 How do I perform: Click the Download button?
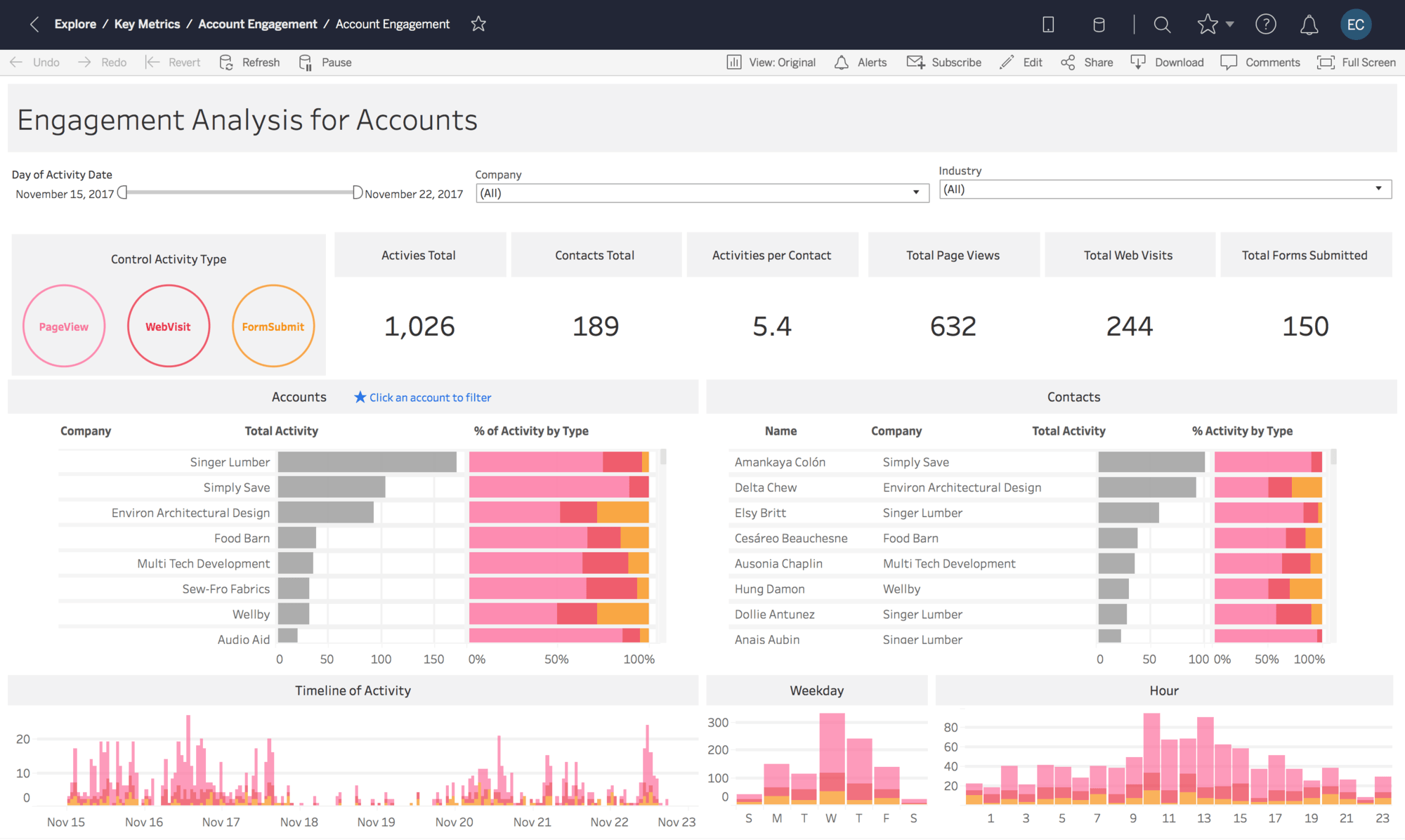click(1167, 63)
